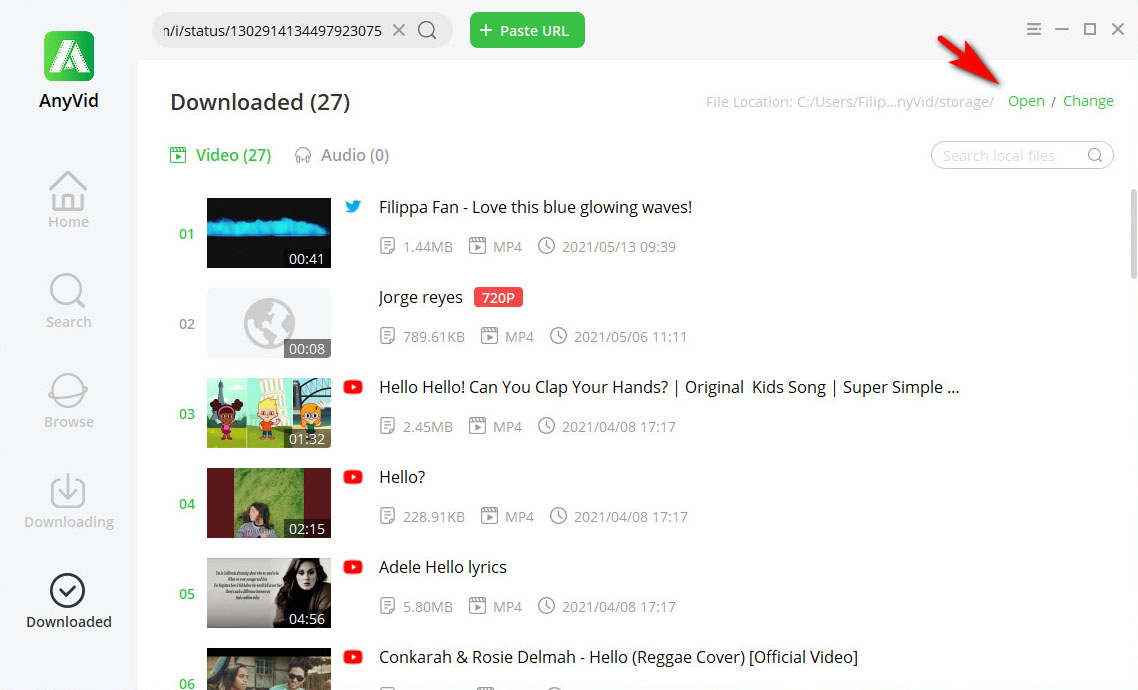Click file size icon next to 1.44MB
This screenshot has width=1138, height=690.
(388, 246)
